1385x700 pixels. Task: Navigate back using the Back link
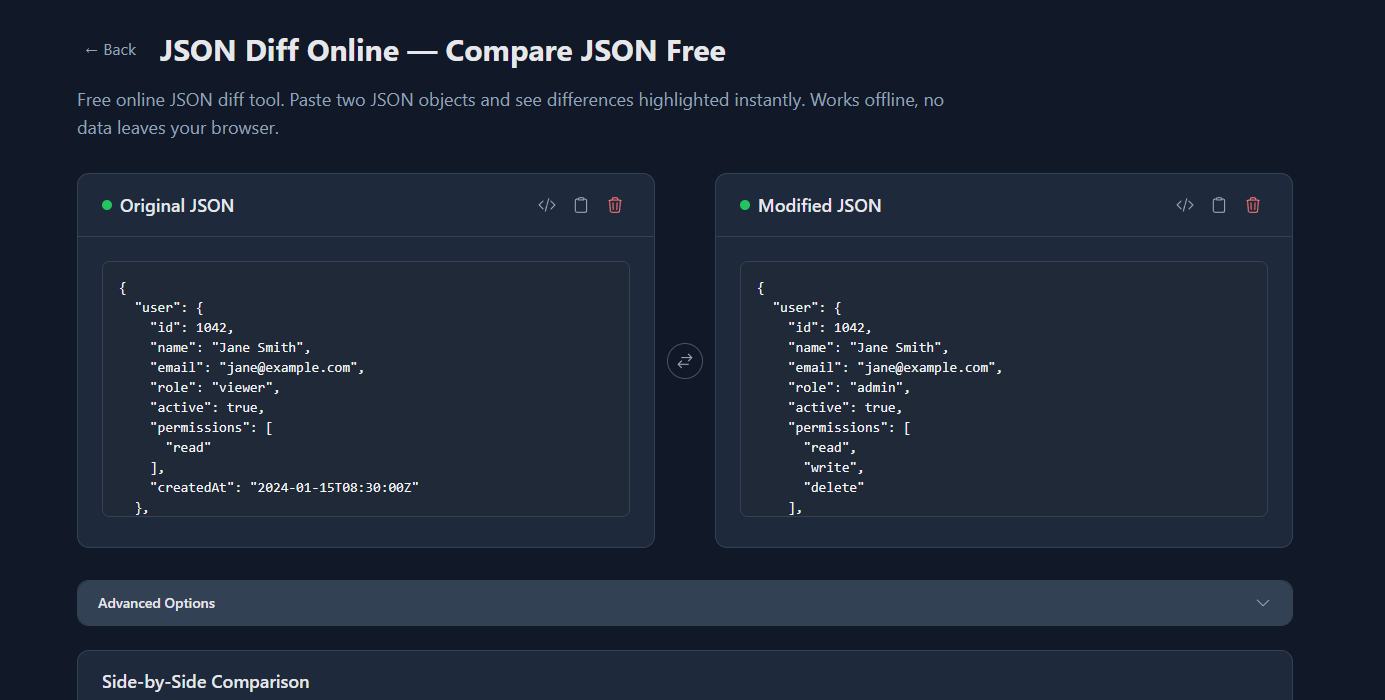[x=110, y=49]
